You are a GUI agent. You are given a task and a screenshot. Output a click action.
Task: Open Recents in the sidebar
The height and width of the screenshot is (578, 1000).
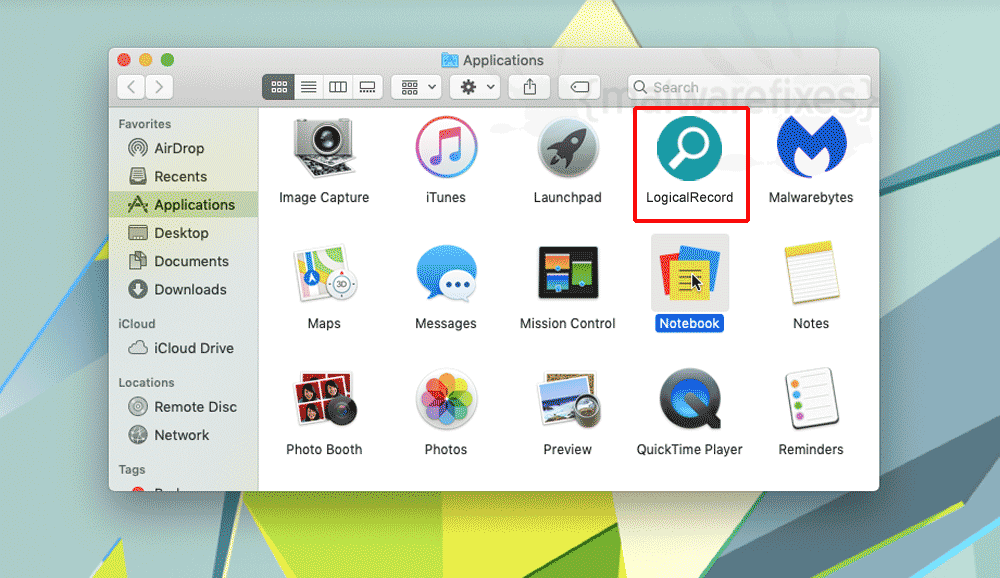pyautogui.click(x=184, y=176)
